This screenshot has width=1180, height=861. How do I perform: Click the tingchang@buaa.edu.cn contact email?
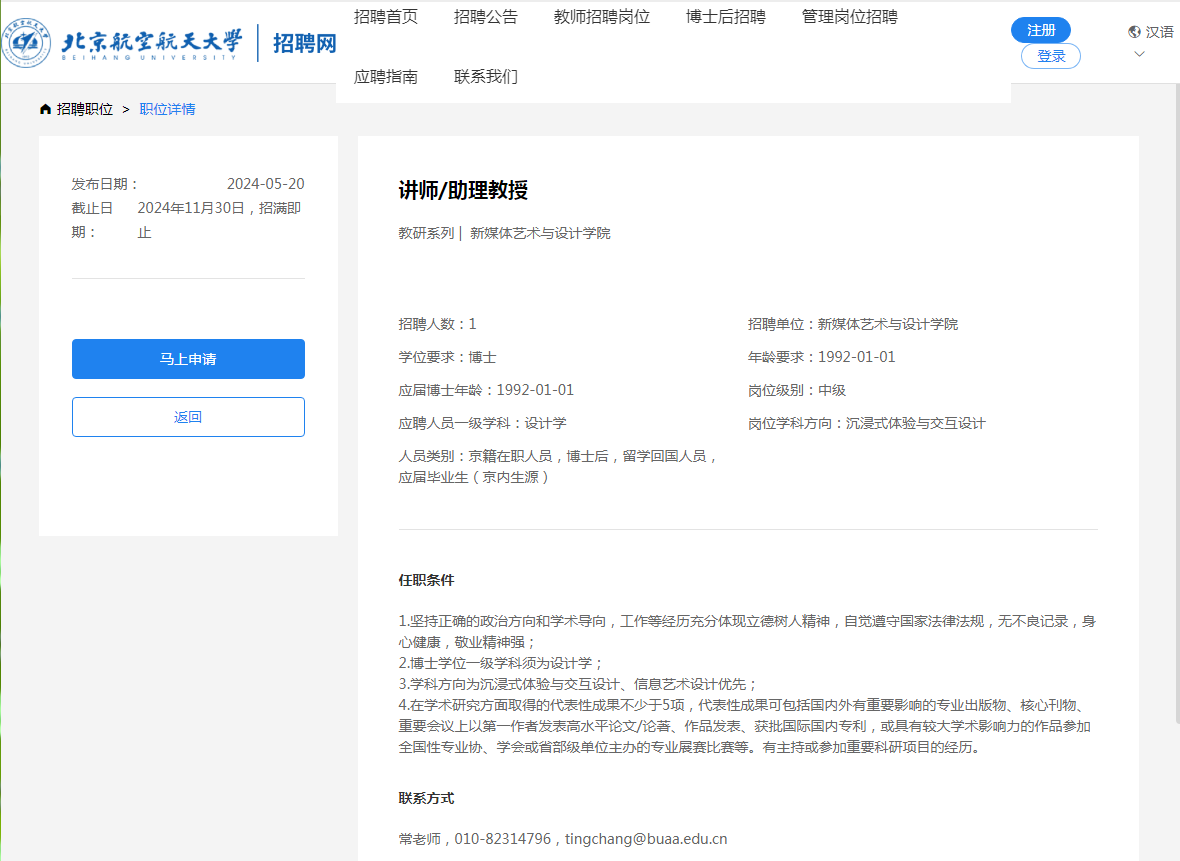tap(646, 839)
